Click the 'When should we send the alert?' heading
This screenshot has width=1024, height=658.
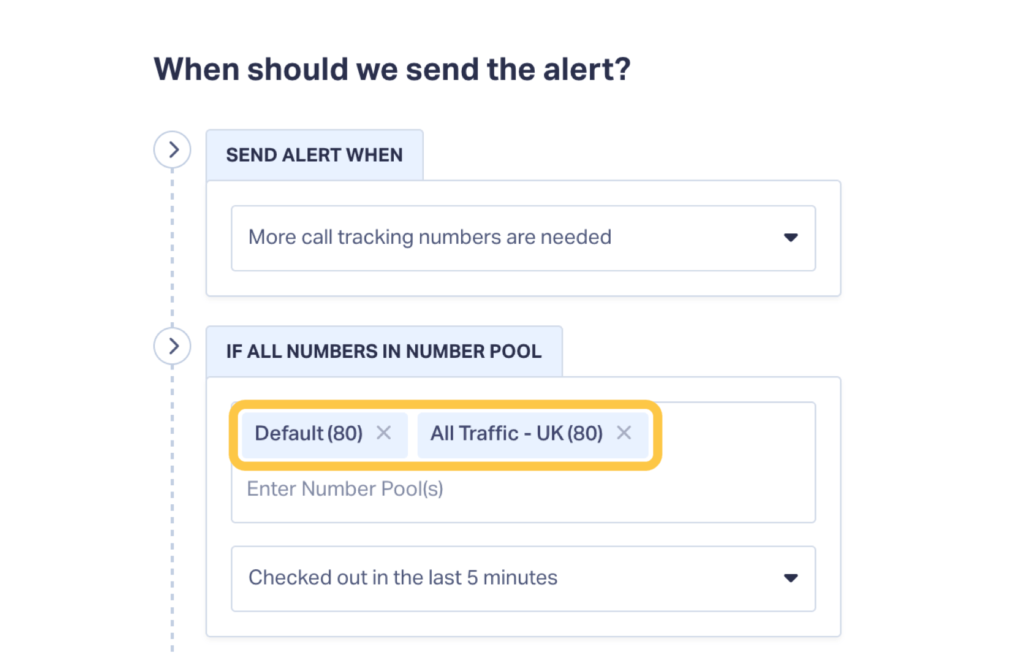[x=392, y=68]
